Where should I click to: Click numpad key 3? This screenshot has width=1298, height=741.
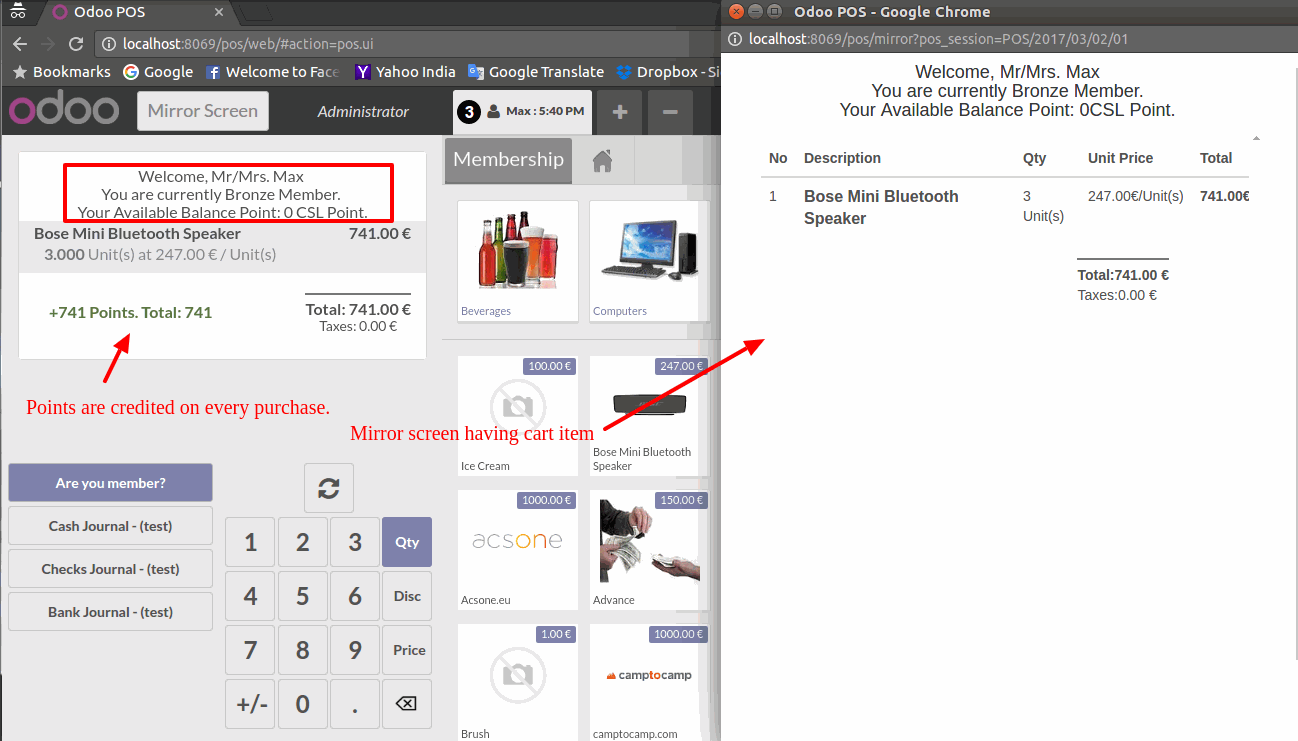tap(355, 542)
